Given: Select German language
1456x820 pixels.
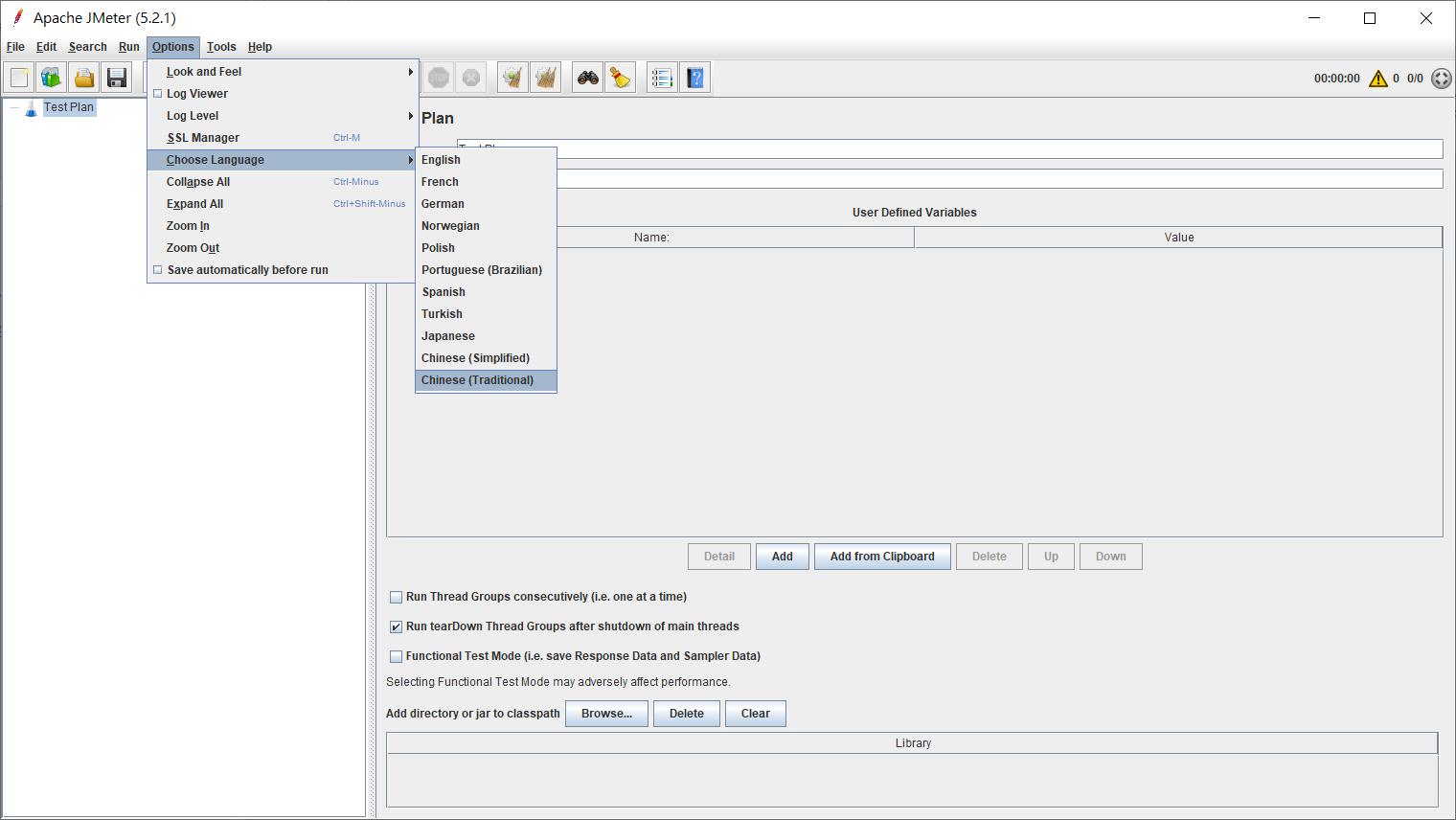Looking at the screenshot, I should pyautogui.click(x=486, y=204).
